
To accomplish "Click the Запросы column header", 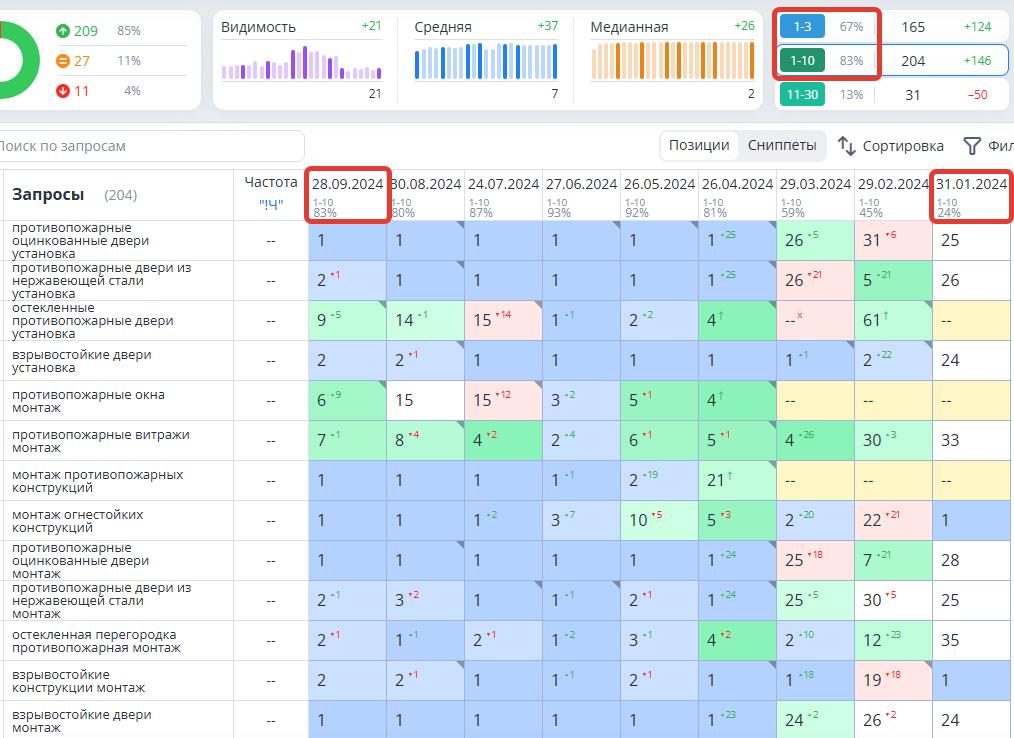I will click(48, 195).
